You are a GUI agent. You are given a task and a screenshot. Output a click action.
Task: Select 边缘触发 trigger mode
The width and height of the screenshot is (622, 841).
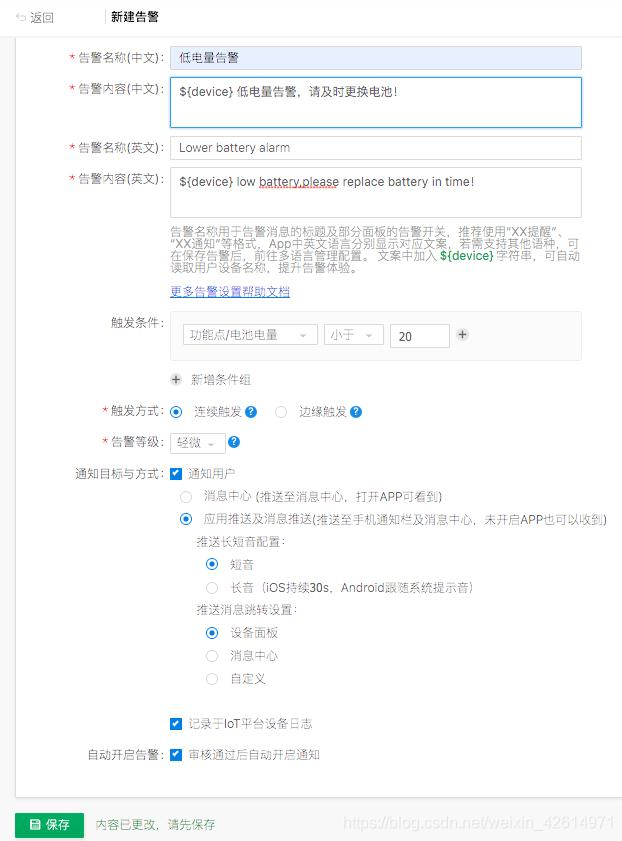(x=281, y=412)
